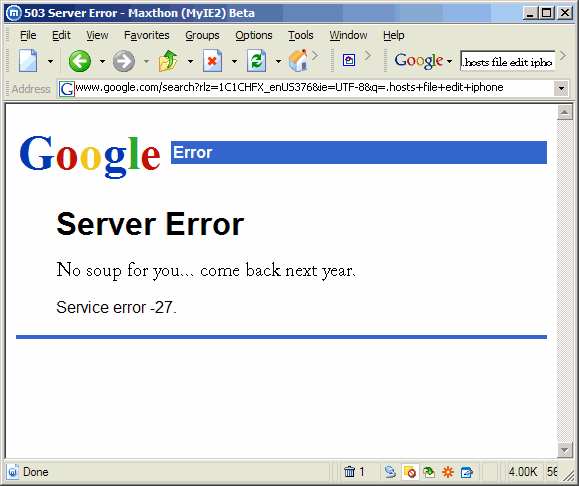Click the orange sun icon in status bar
Image resolution: width=579 pixels, height=486 pixels.
448,472
